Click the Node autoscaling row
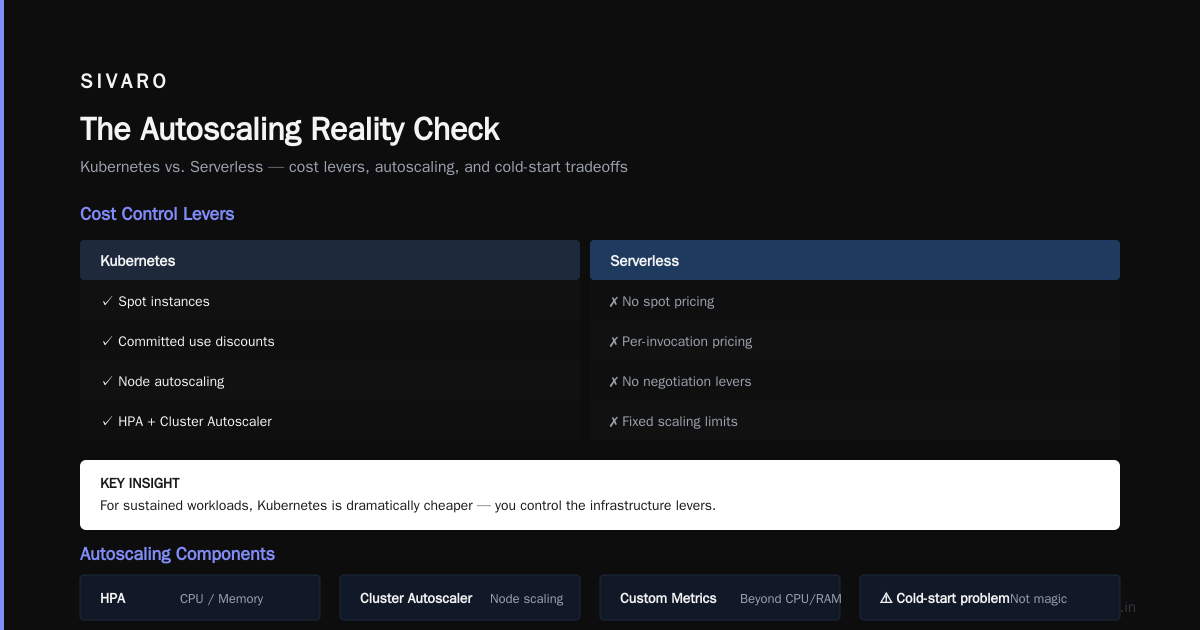Screen dimensions: 1200x630 pos(330,381)
